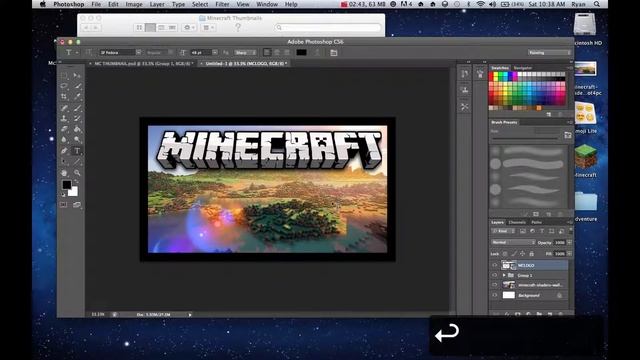
Task: Hide the minecraft-shaders-wall layer
Action: point(495,285)
